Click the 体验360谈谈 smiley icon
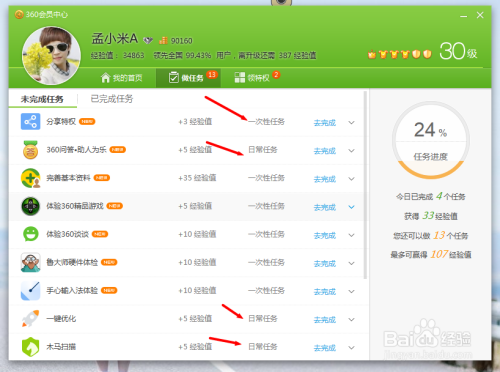The height and width of the screenshot is (372, 500). (x=30, y=234)
